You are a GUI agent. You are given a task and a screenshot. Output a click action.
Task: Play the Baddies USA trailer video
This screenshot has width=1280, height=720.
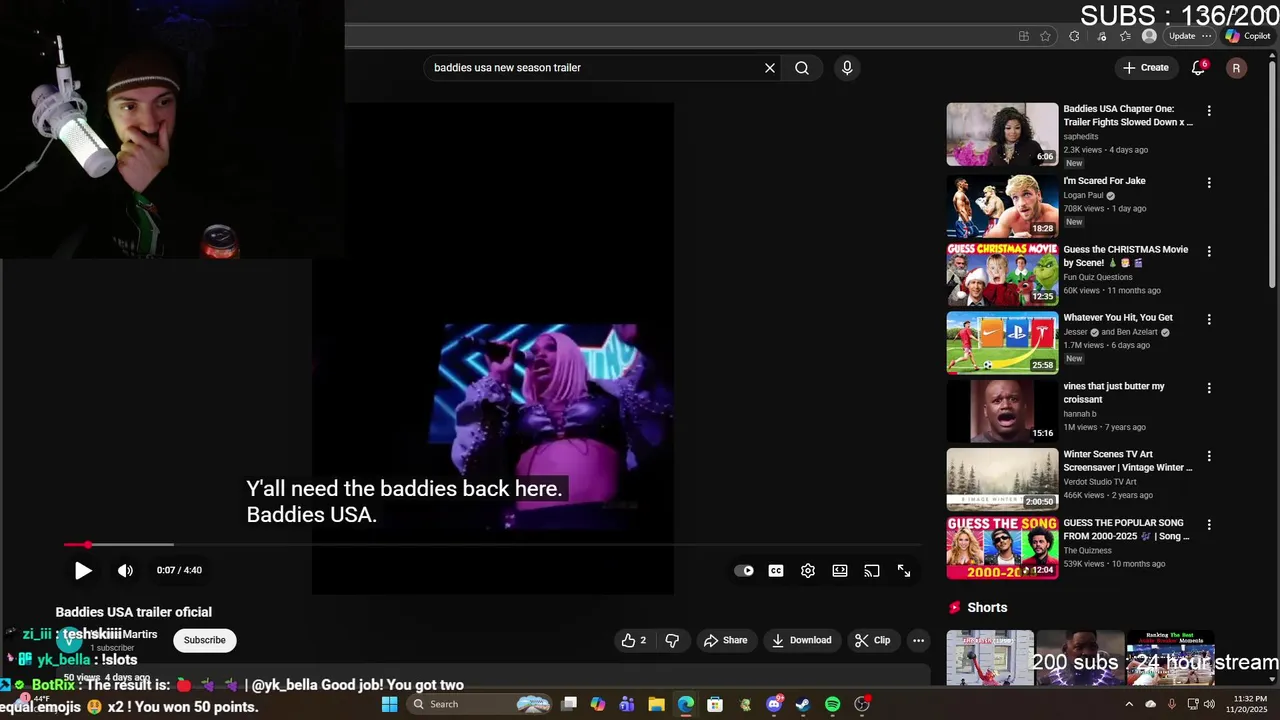click(83, 570)
